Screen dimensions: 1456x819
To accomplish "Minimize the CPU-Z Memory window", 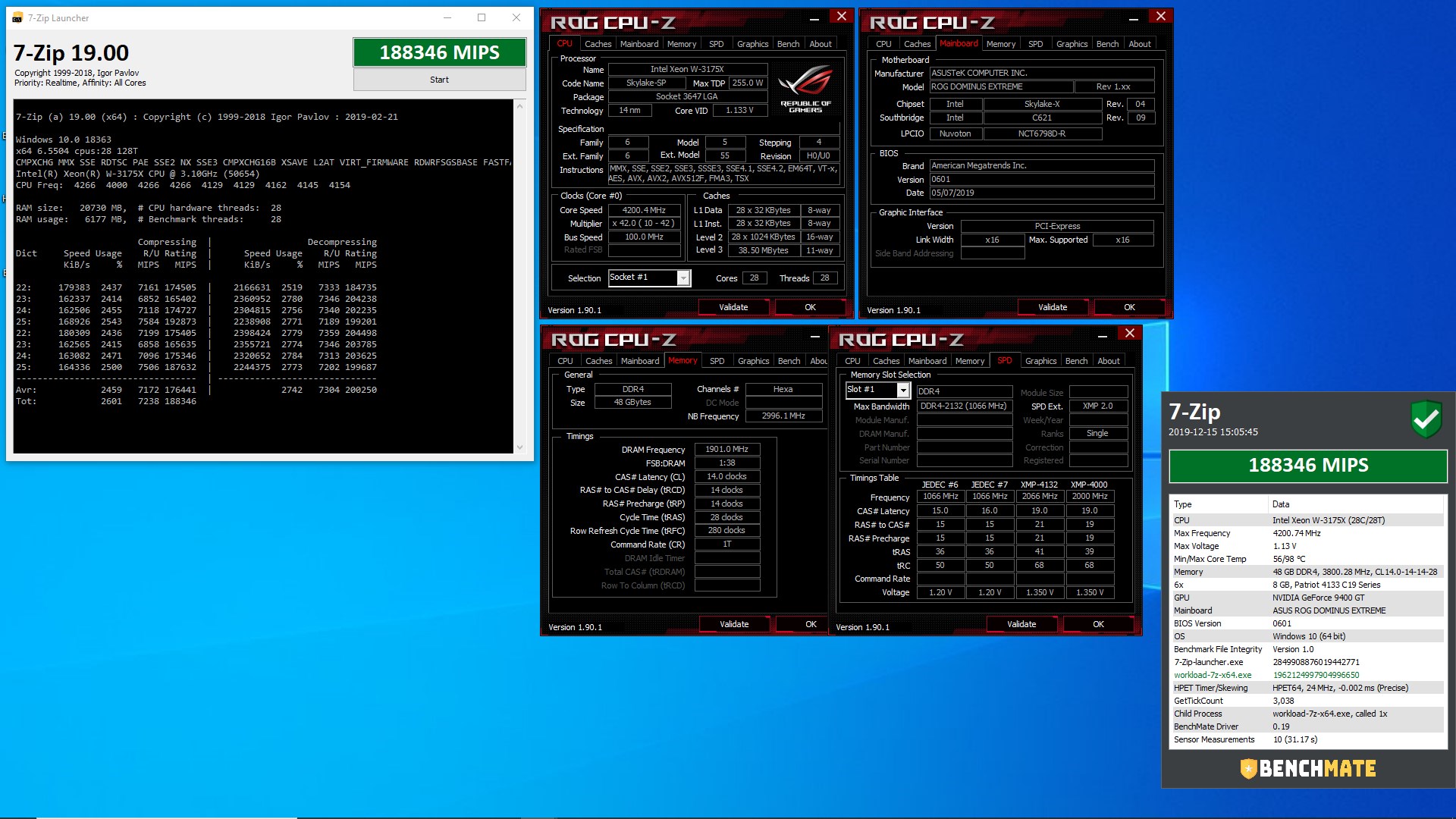I will pos(815,335).
